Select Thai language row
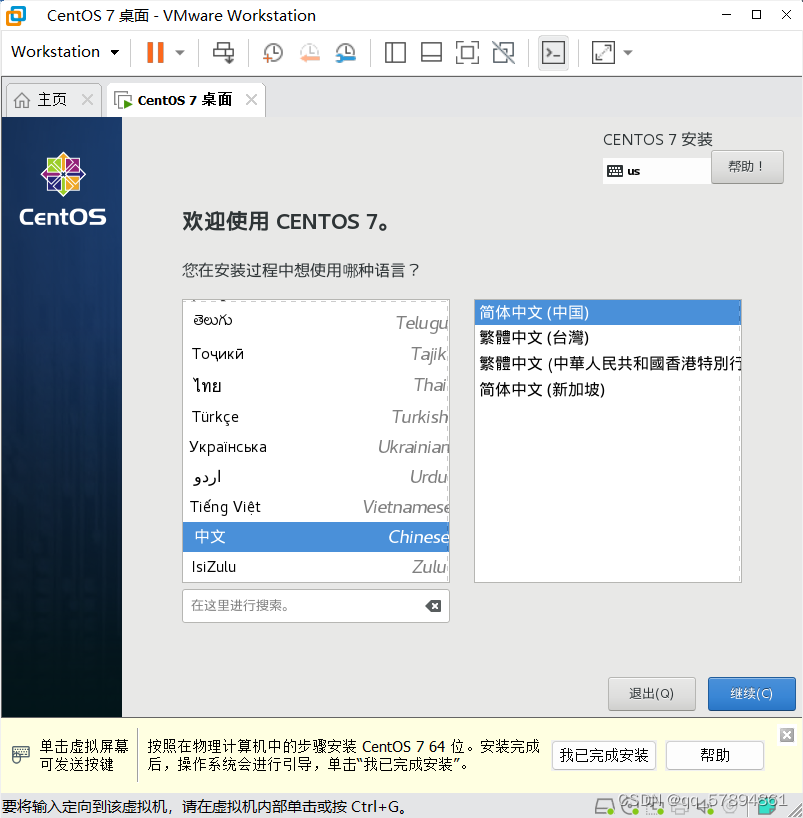This screenshot has height=818, width=803. [316, 385]
